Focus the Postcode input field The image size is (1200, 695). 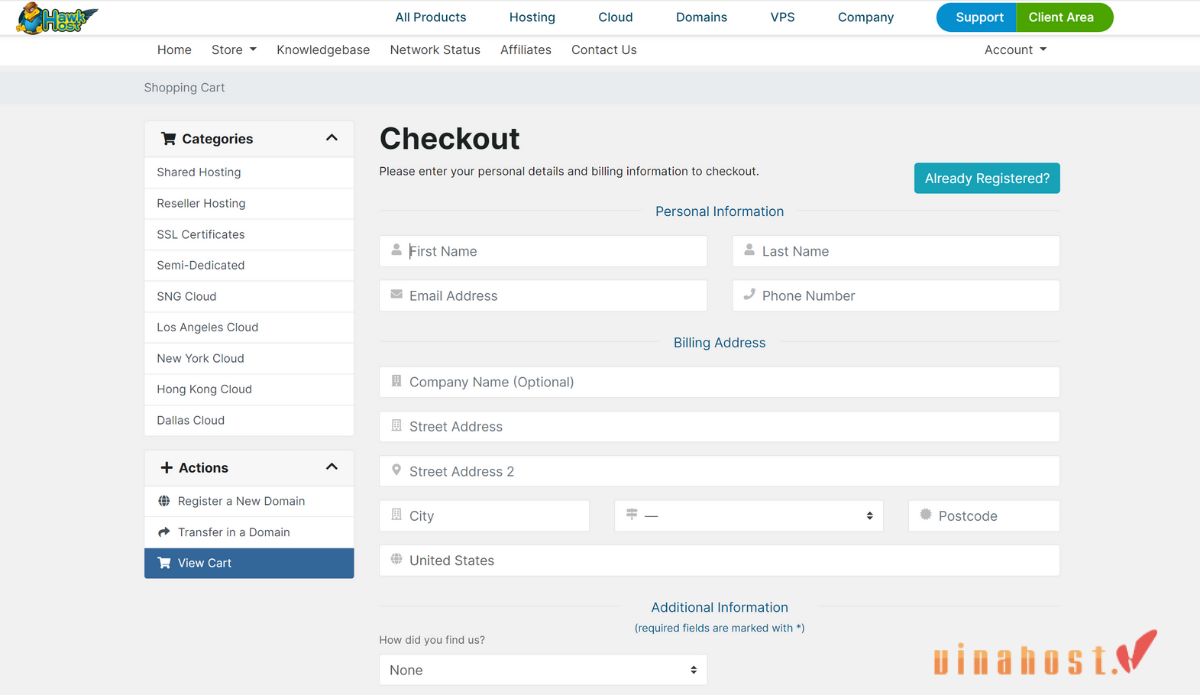984,516
